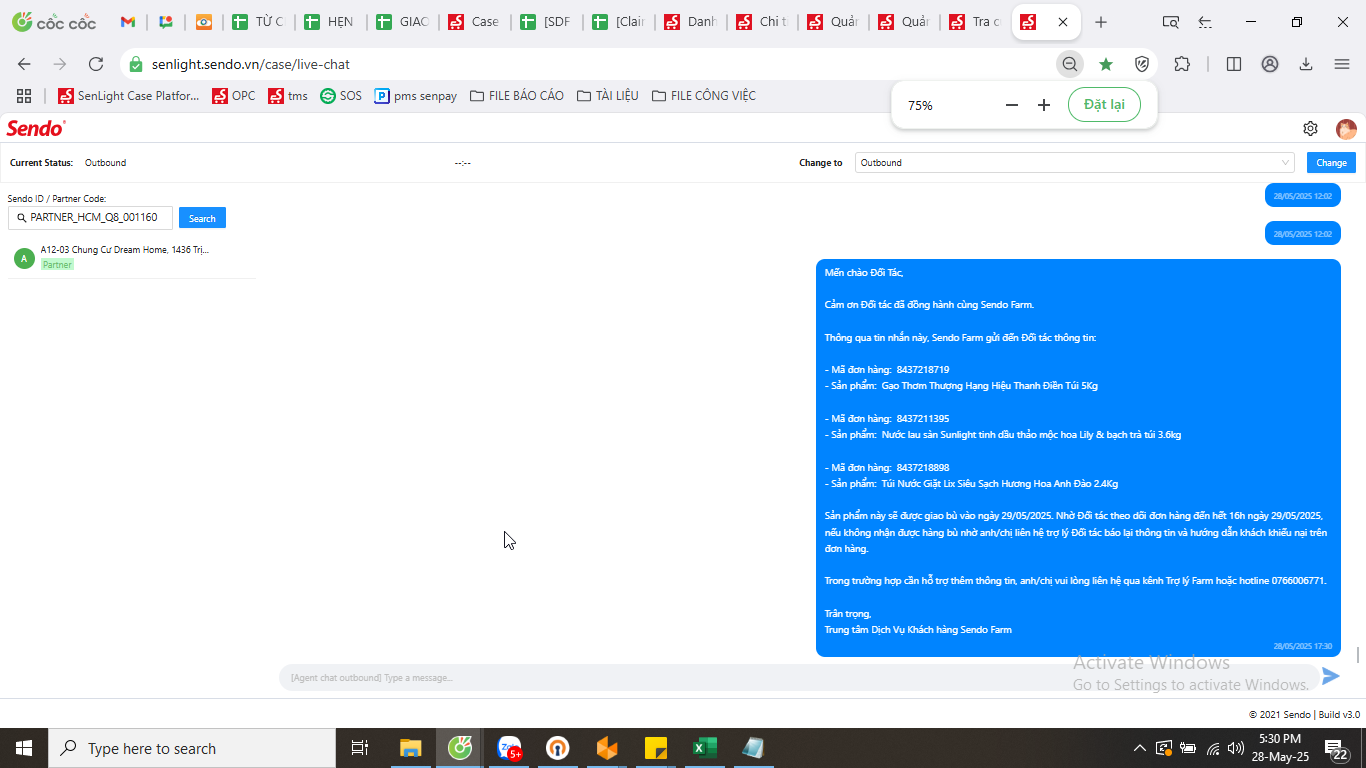Open the Windows Start menu

click(23, 748)
